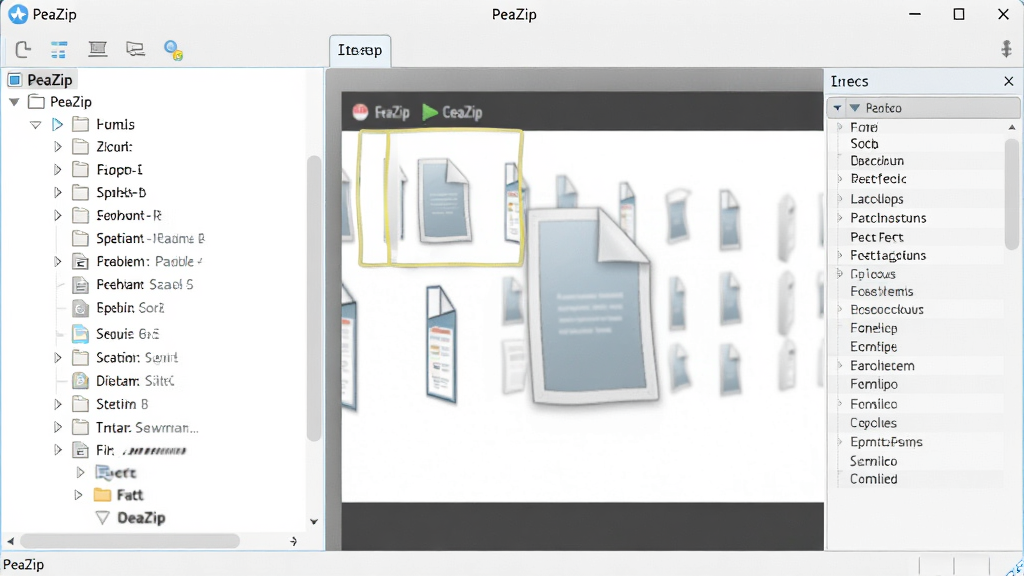Select Fosstems in the right list
The height and width of the screenshot is (576, 1024).
coord(882,291)
